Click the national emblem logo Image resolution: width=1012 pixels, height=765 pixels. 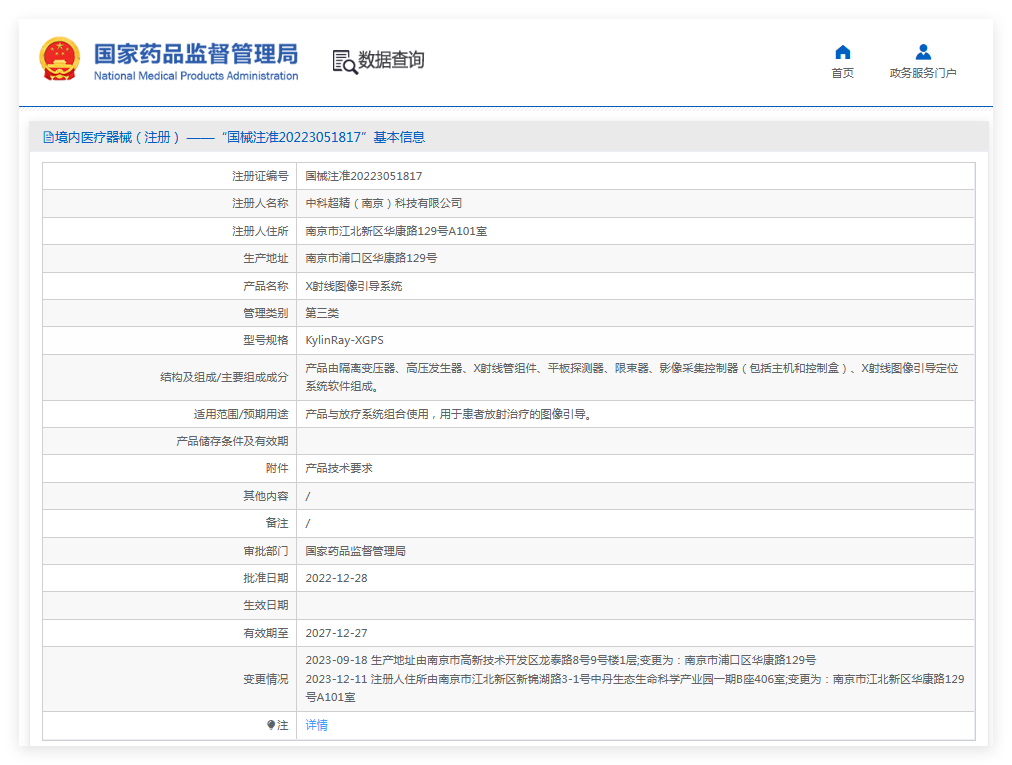tap(59, 59)
